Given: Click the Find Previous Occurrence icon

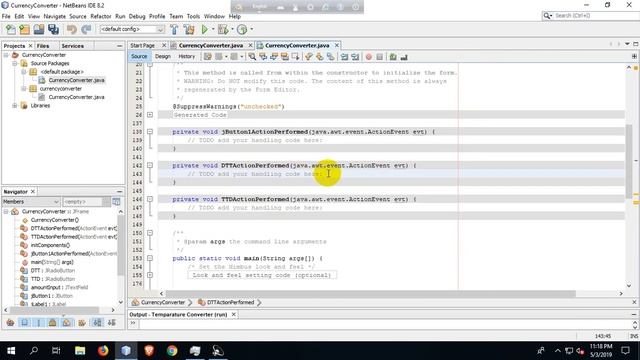Looking at the screenshot, I should click(x=263, y=57).
